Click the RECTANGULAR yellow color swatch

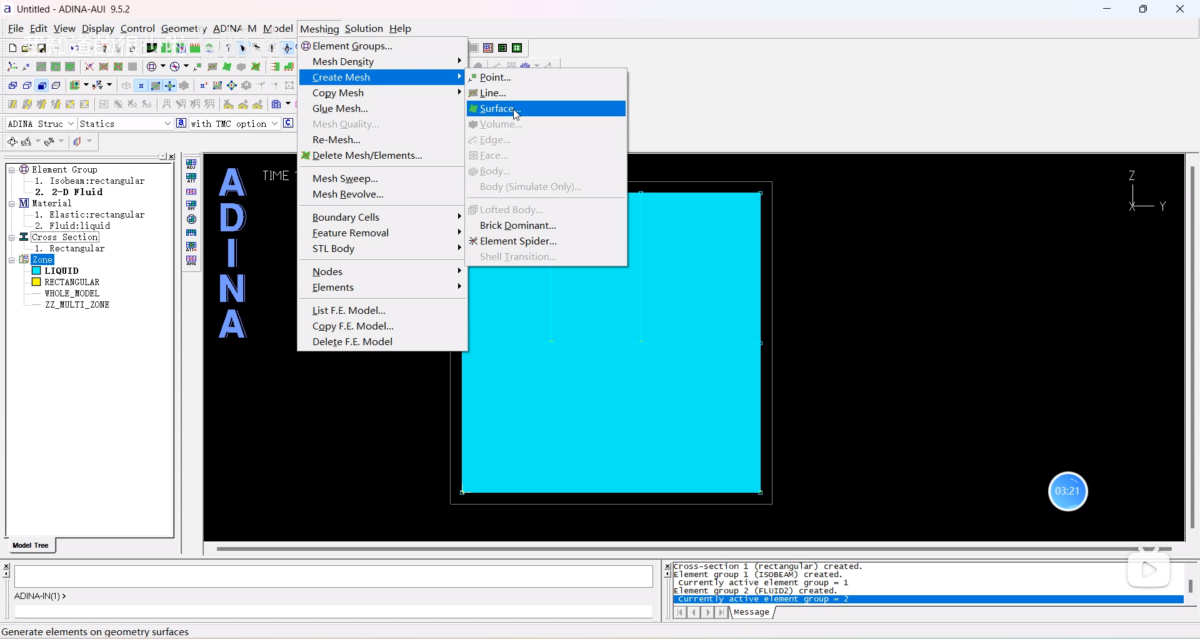click(36, 282)
